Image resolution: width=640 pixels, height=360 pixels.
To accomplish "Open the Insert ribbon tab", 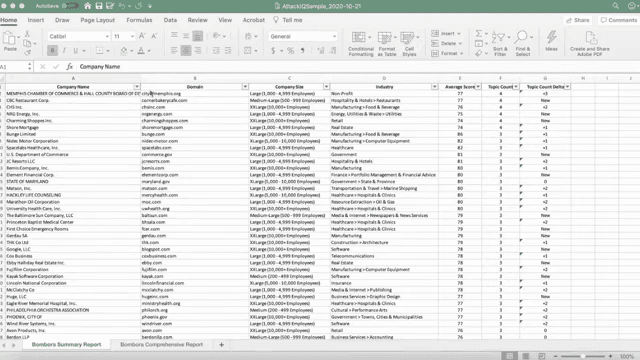I will pyautogui.click(x=36, y=20).
